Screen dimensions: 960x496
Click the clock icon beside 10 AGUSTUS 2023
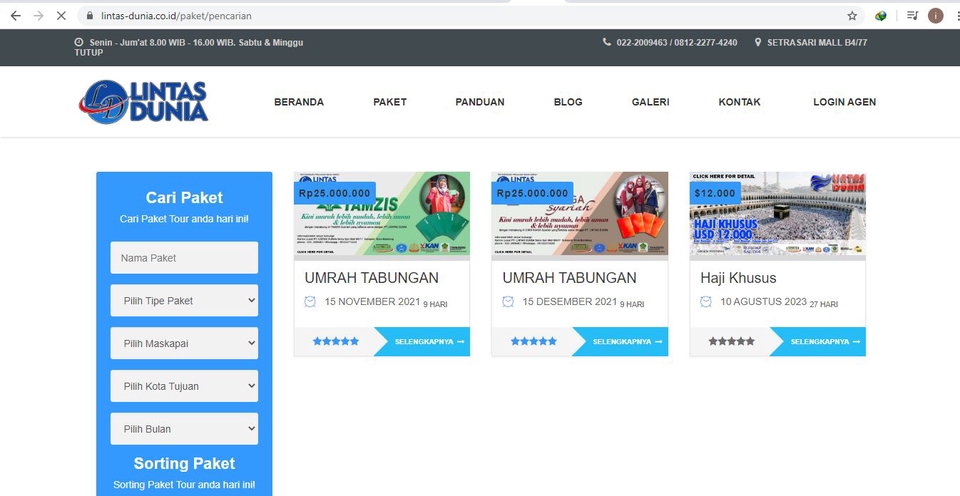706,301
